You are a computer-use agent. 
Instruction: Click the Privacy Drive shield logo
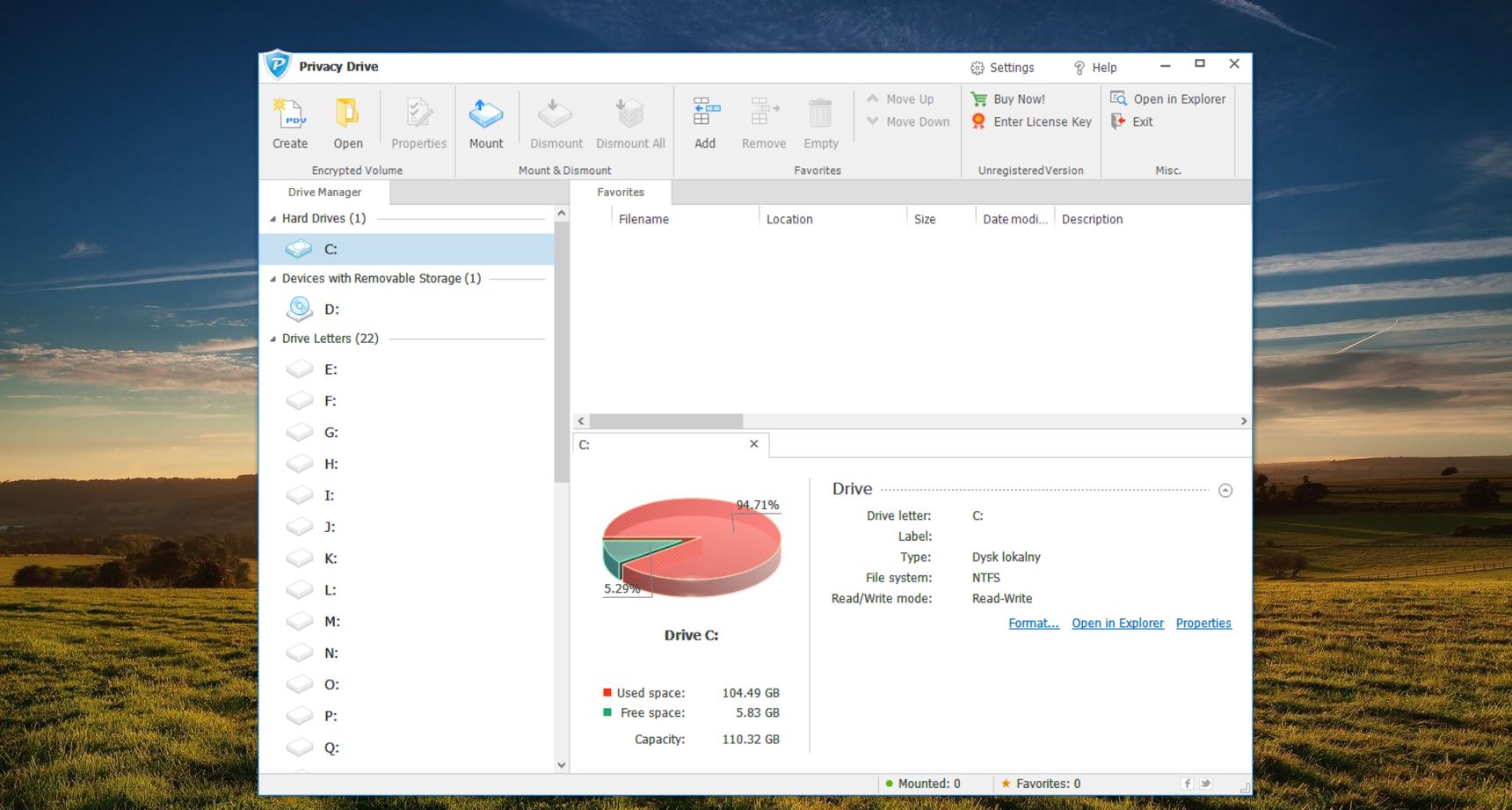coord(277,65)
